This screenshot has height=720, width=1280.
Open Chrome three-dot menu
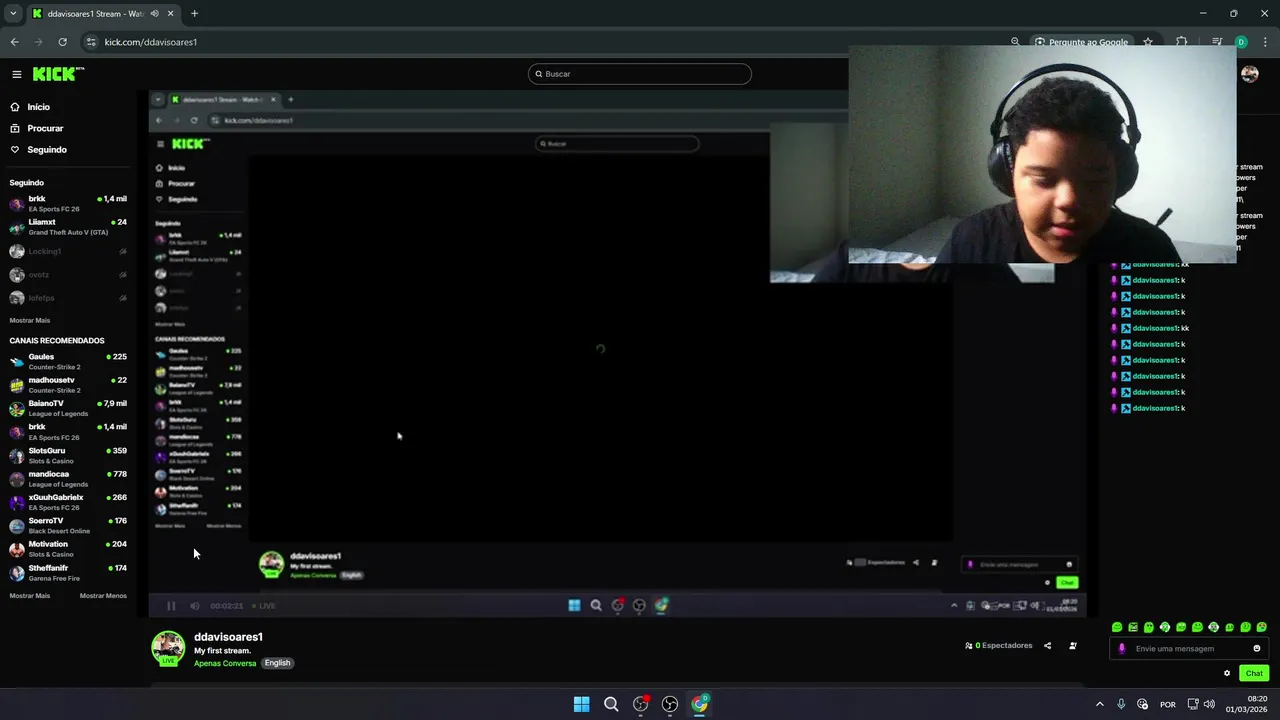(x=1264, y=42)
